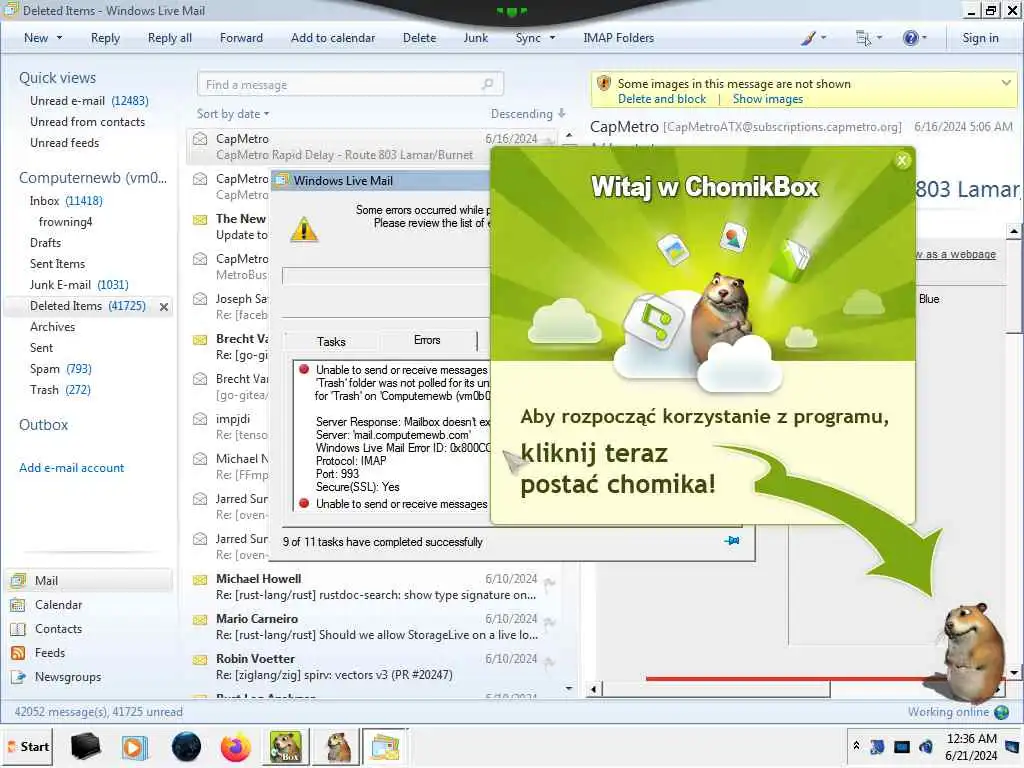Open the media player taskbar icon
Screen dimensions: 1024x768
pyautogui.click(x=135, y=746)
